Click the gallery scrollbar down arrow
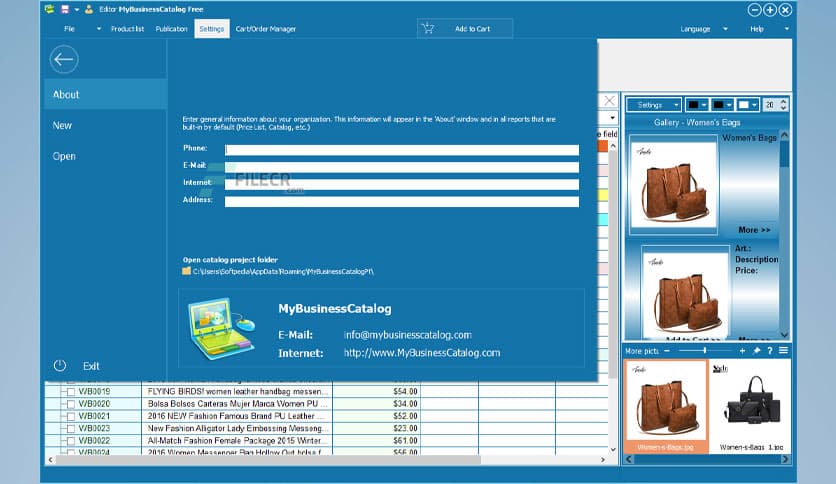This screenshot has width=836, height=484. 784,334
